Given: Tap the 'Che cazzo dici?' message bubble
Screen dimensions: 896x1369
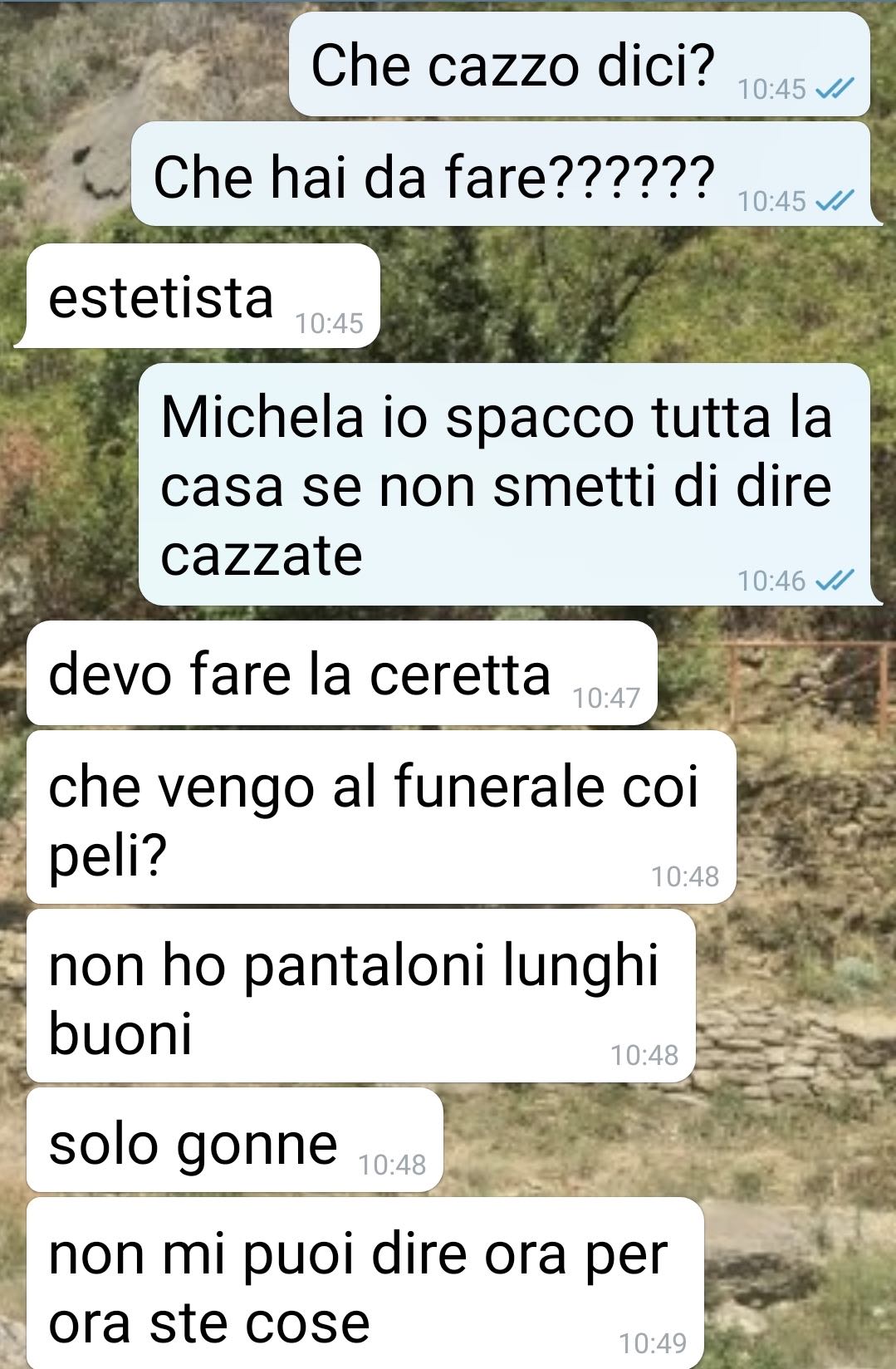Looking at the screenshot, I should click(580, 64).
